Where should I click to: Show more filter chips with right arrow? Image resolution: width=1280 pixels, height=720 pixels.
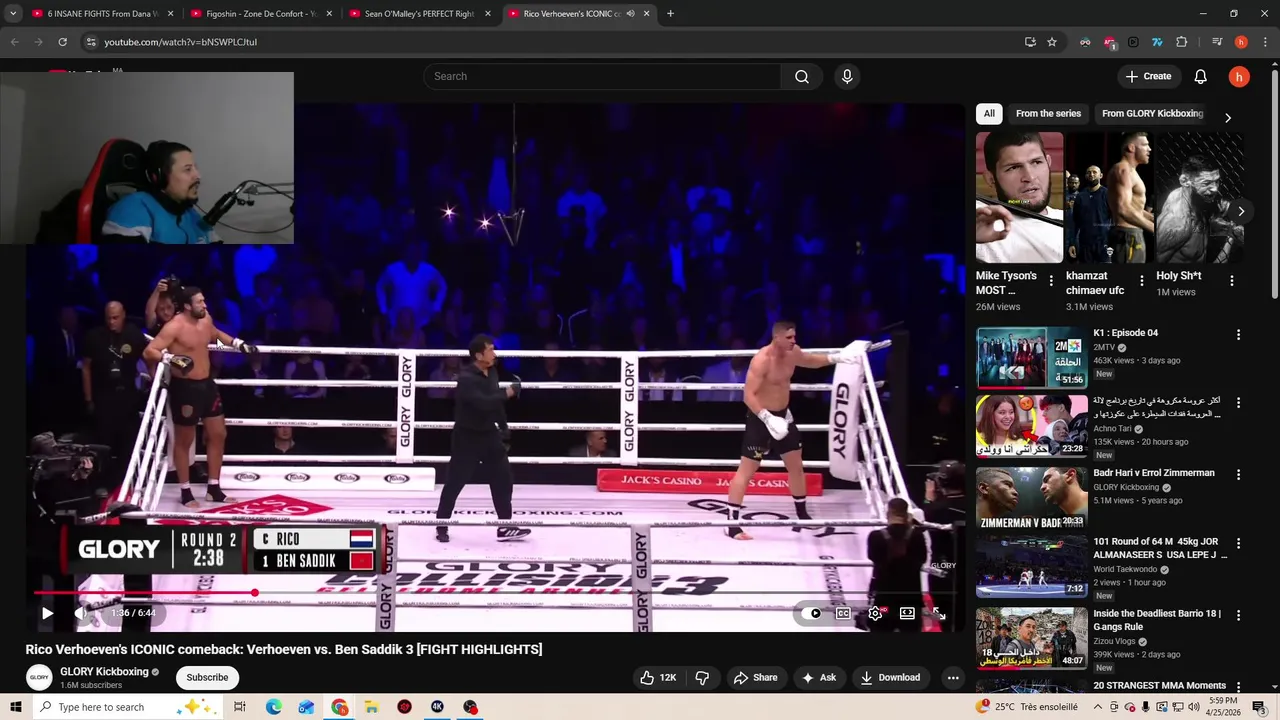(1228, 117)
